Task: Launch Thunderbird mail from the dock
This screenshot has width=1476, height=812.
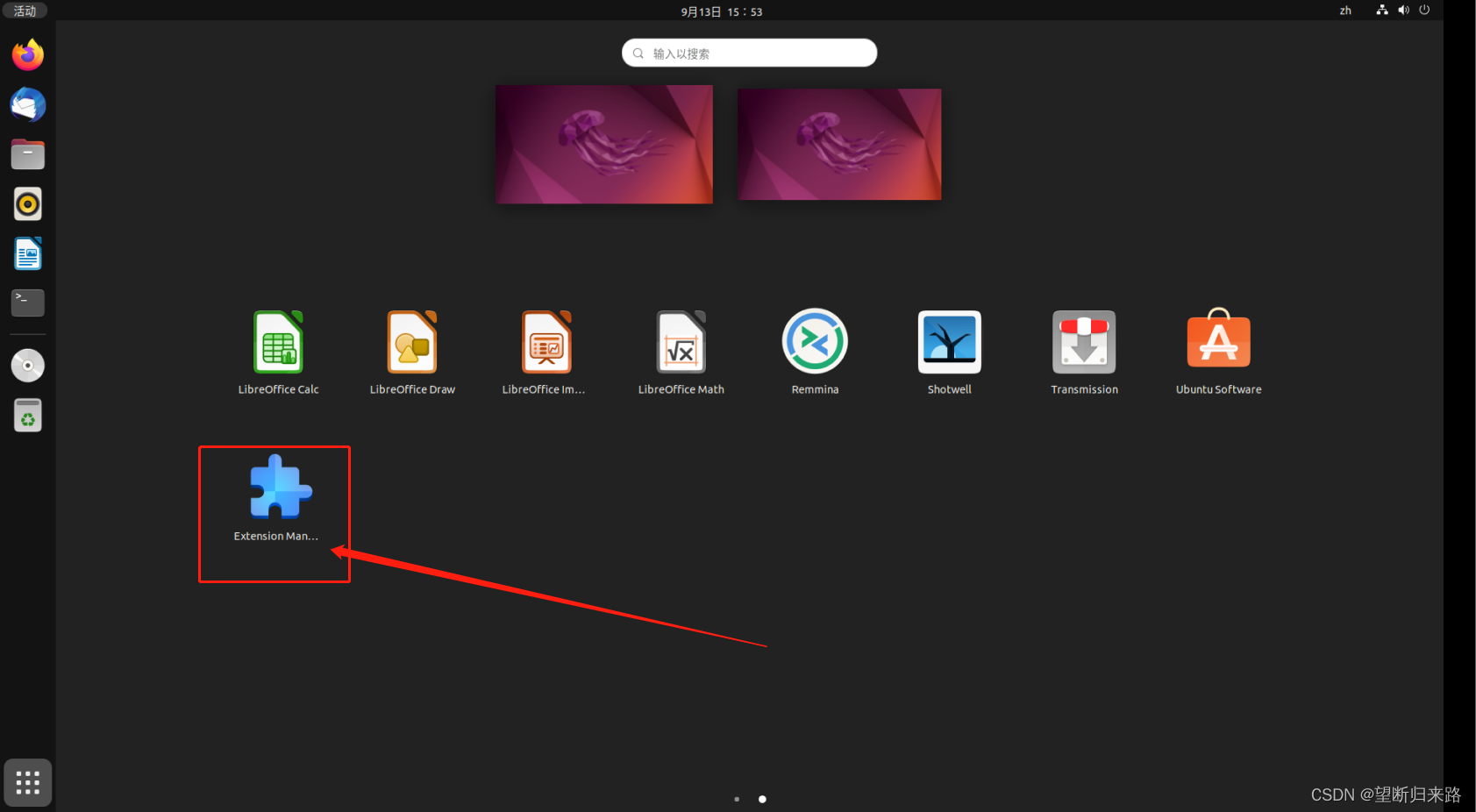Action: tap(28, 104)
